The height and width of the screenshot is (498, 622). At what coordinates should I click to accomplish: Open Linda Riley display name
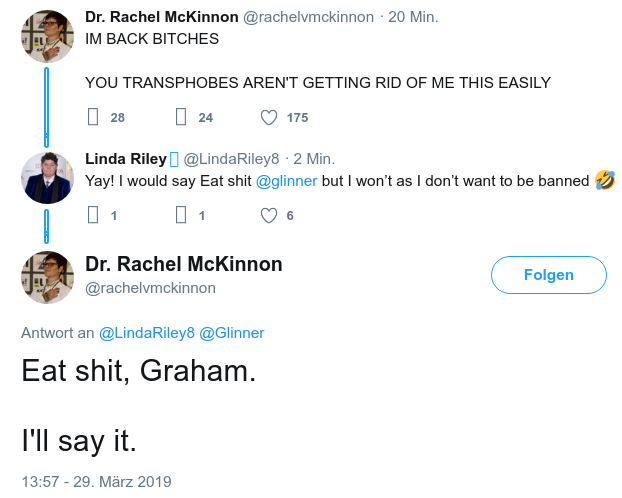(125, 159)
